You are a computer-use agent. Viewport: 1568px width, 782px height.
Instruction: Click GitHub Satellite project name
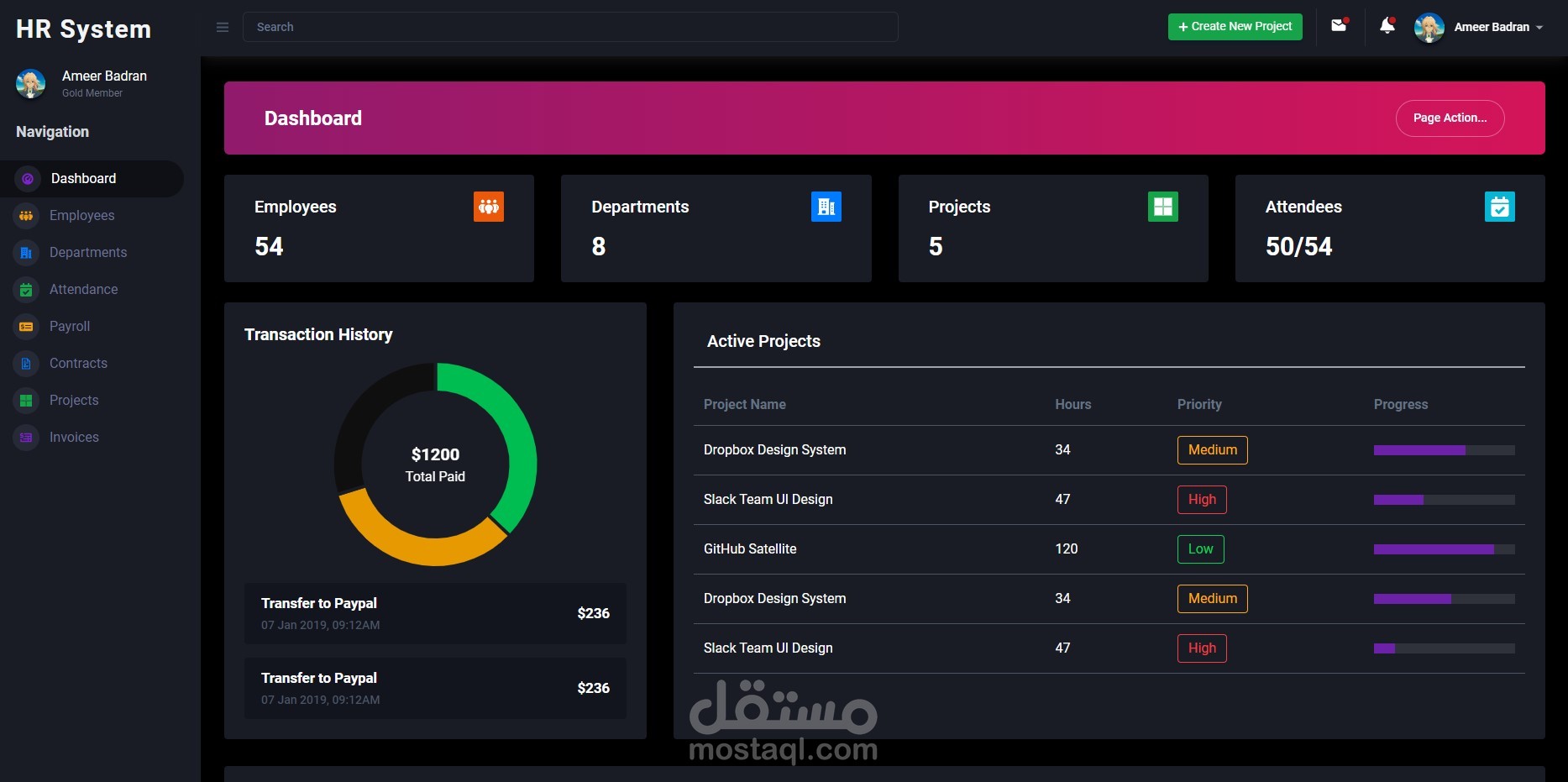750,549
